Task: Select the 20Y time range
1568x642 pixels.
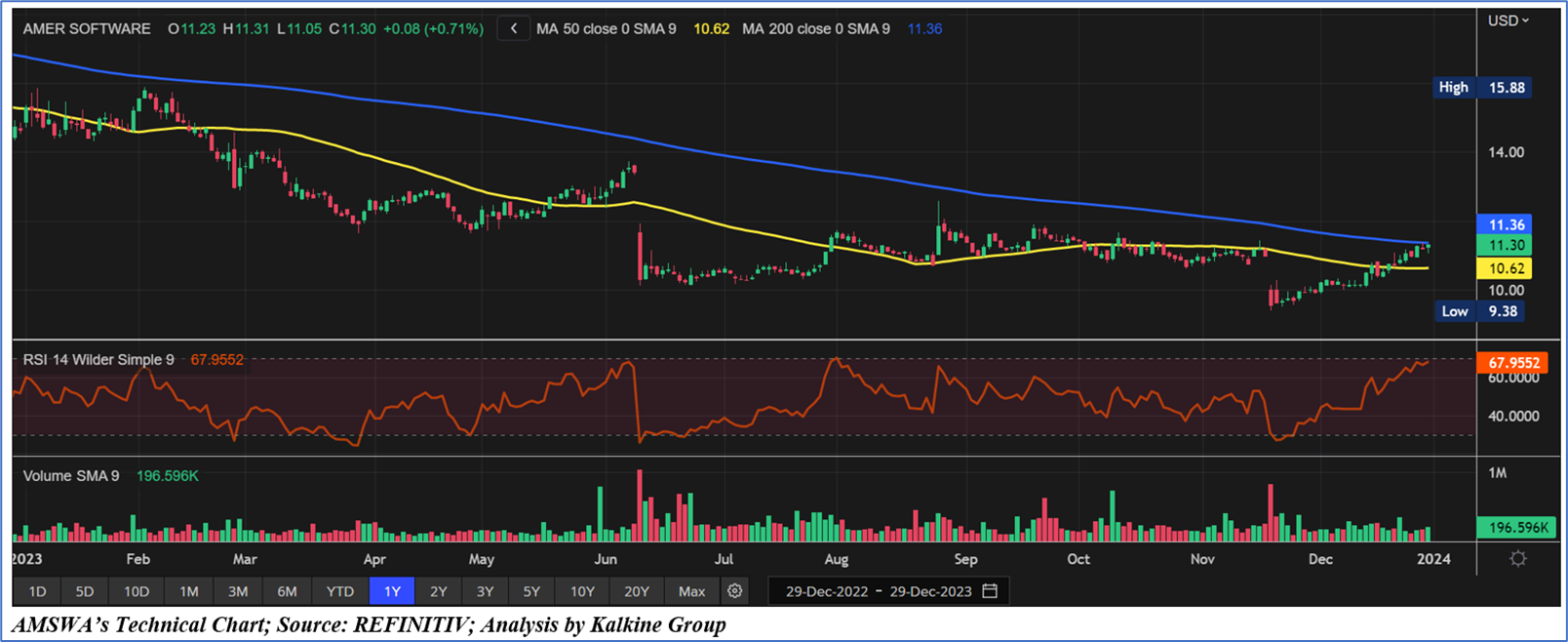Action: tap(637, 591)
